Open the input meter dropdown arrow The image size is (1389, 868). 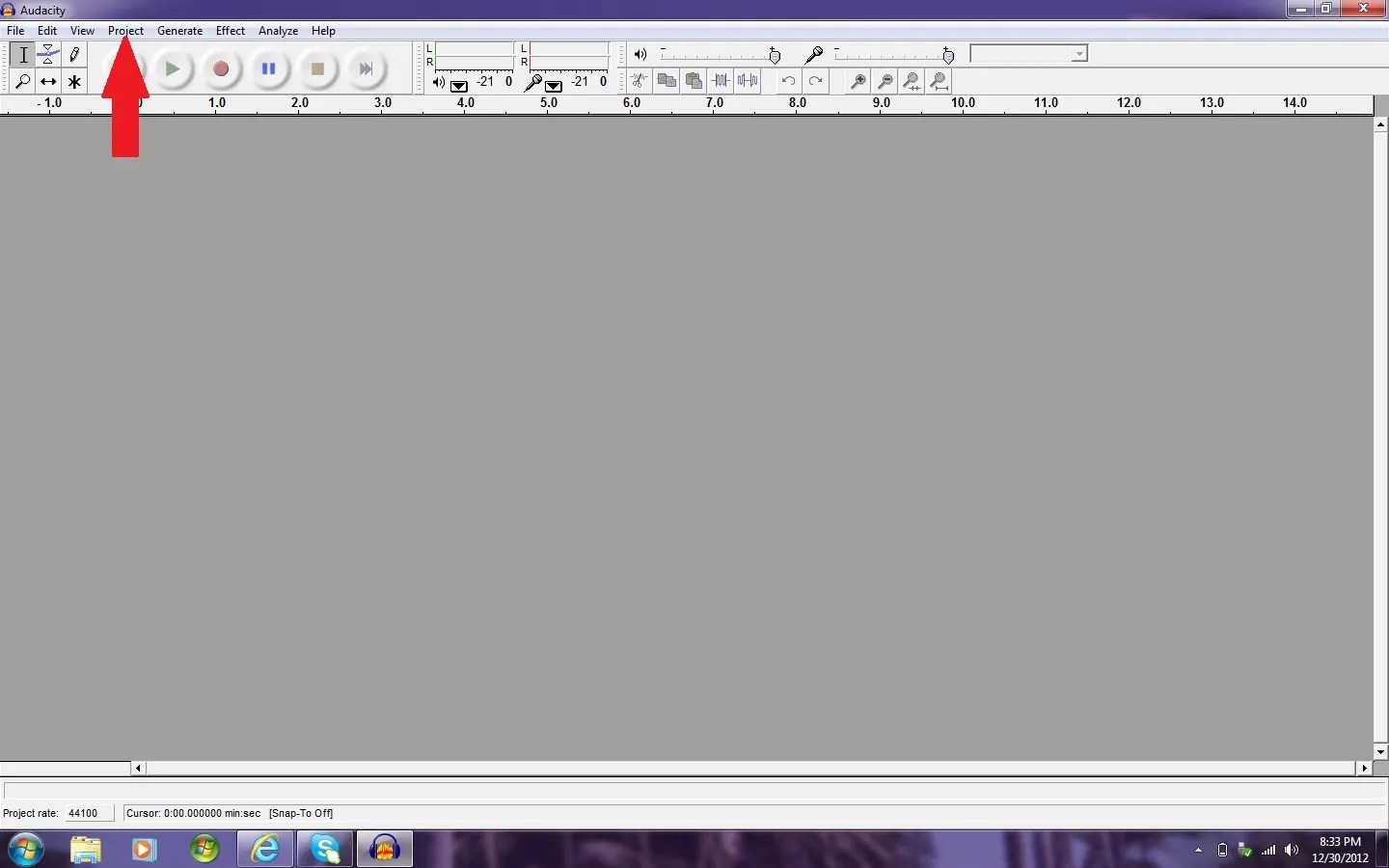click(x=555, y=86)
